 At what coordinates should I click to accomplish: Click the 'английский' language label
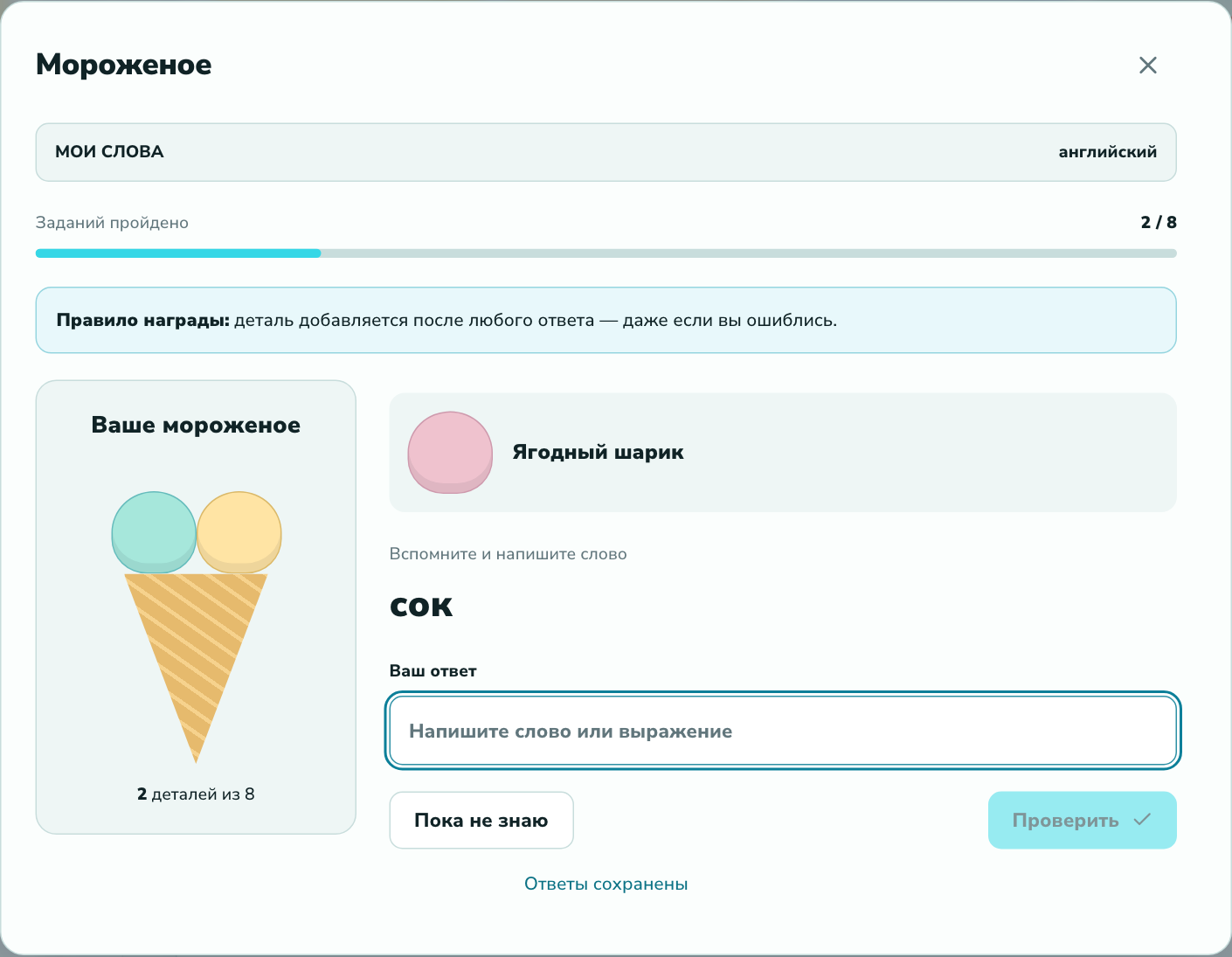point(1108,152)
